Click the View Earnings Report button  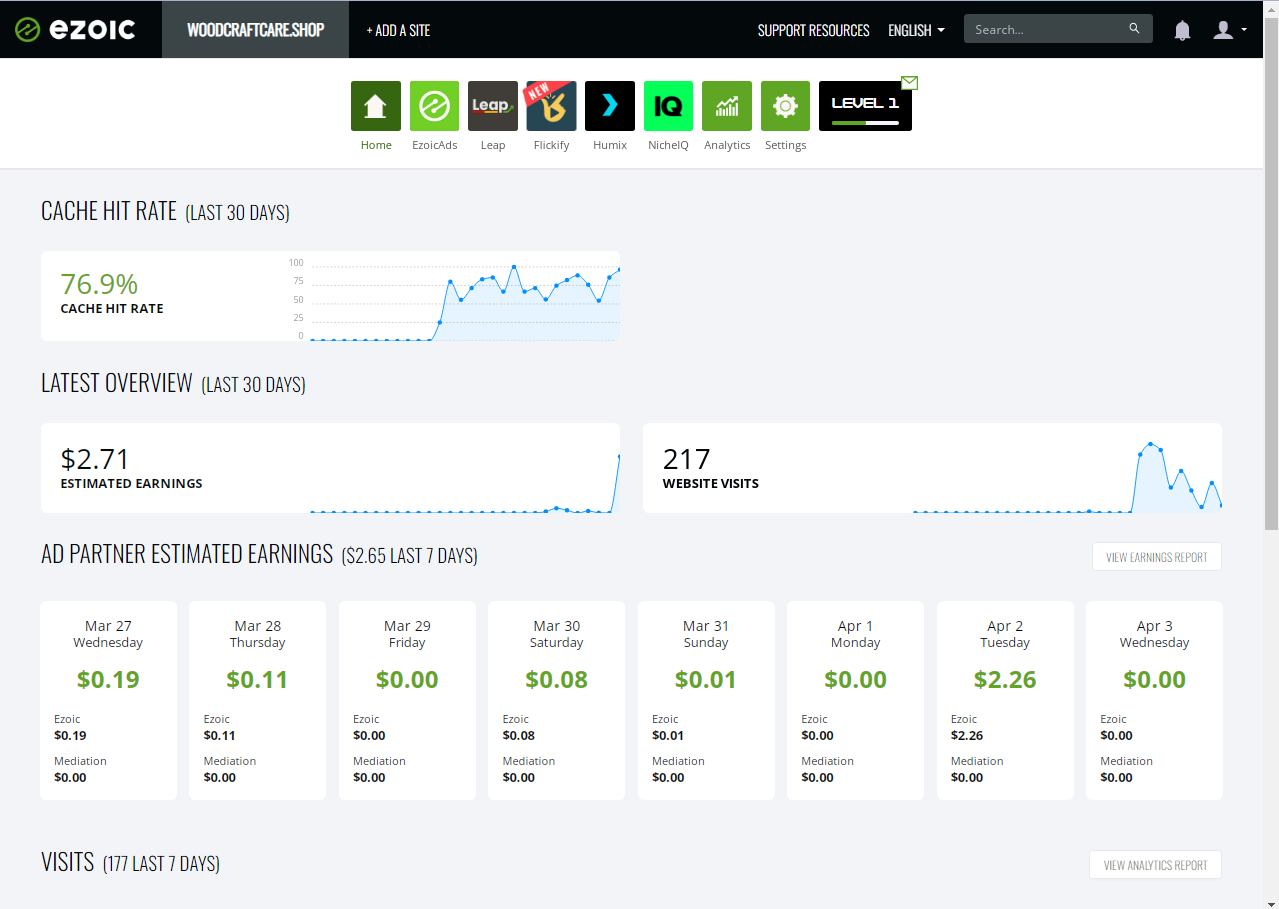click(x=1156, y=556)
